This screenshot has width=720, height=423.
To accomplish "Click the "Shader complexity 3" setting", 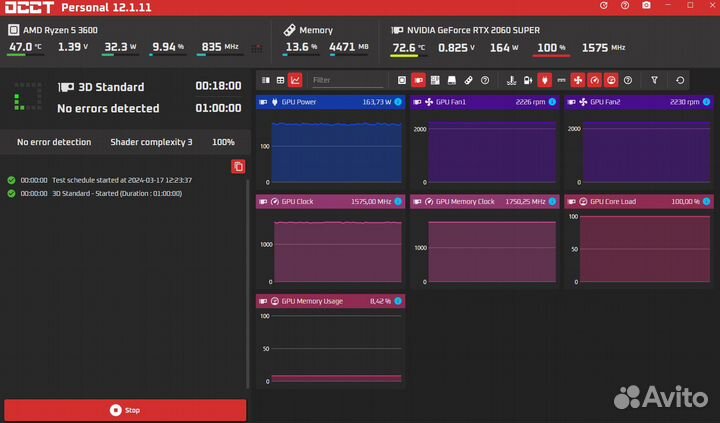I will [151, 142].
